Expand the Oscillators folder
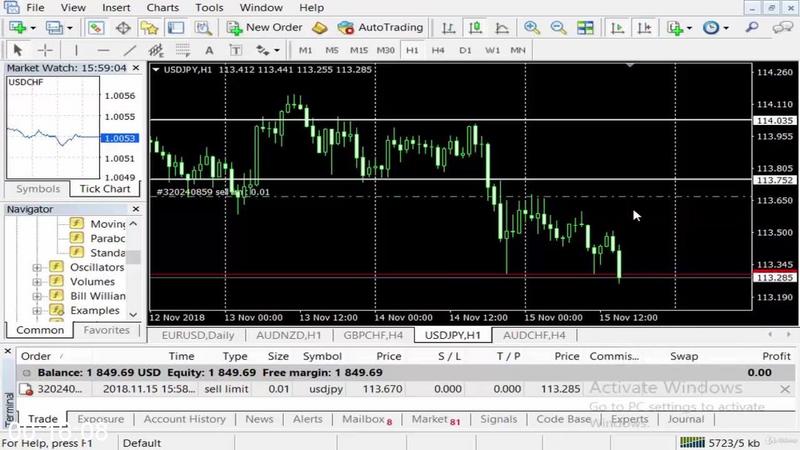Viewport: 800px width, 450px height. pyautogui.click(x=37, y=267)
